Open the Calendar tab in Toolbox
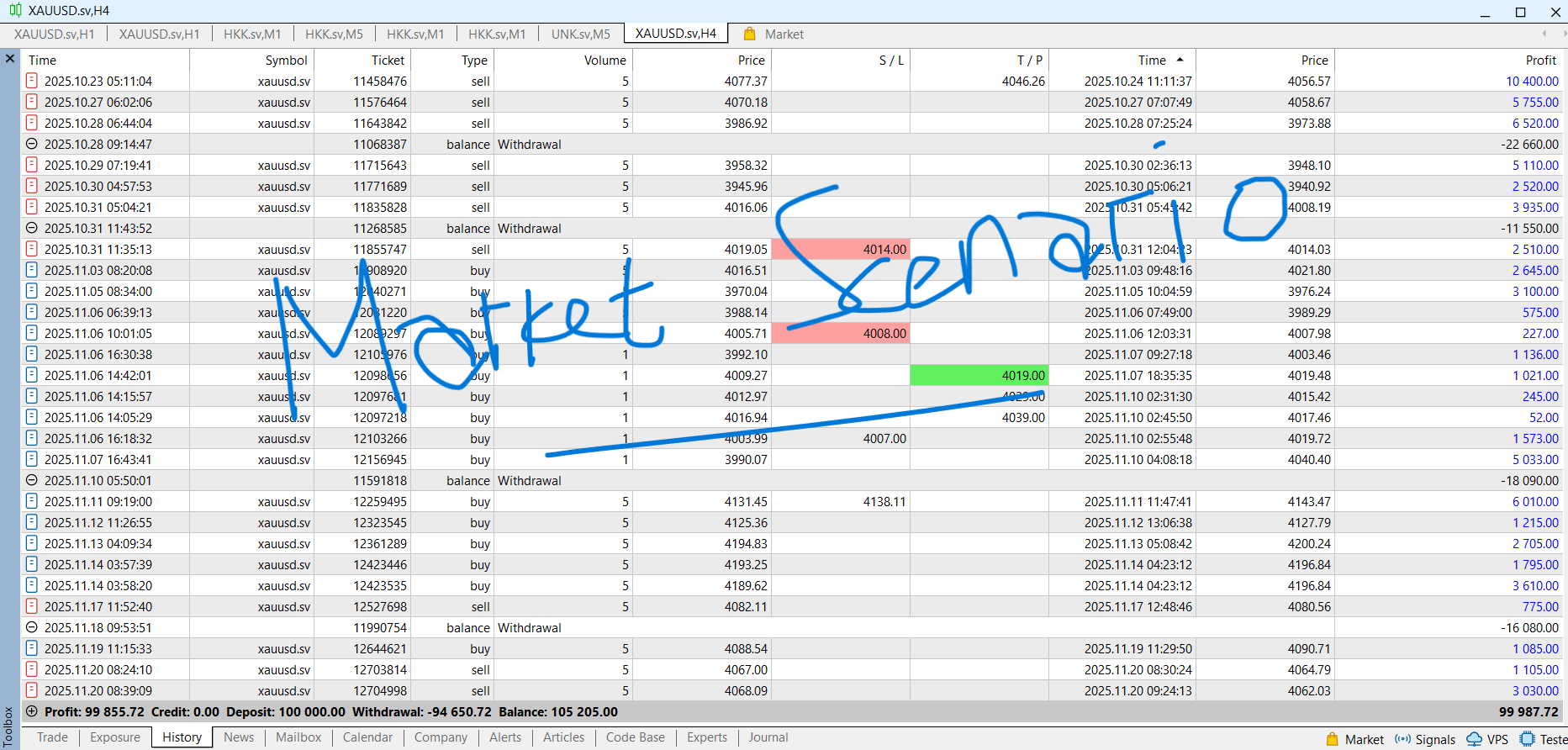 (x=367, y=737)
